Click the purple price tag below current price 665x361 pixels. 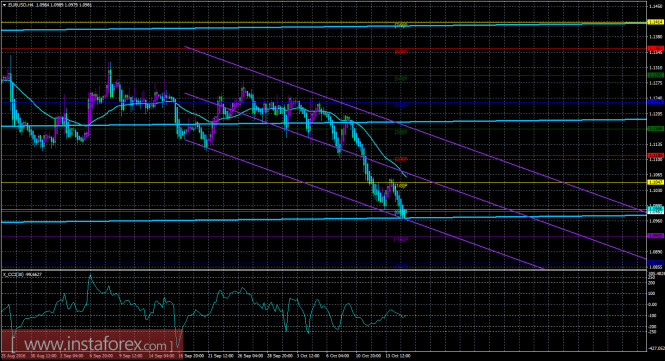[x=655, y=236]
